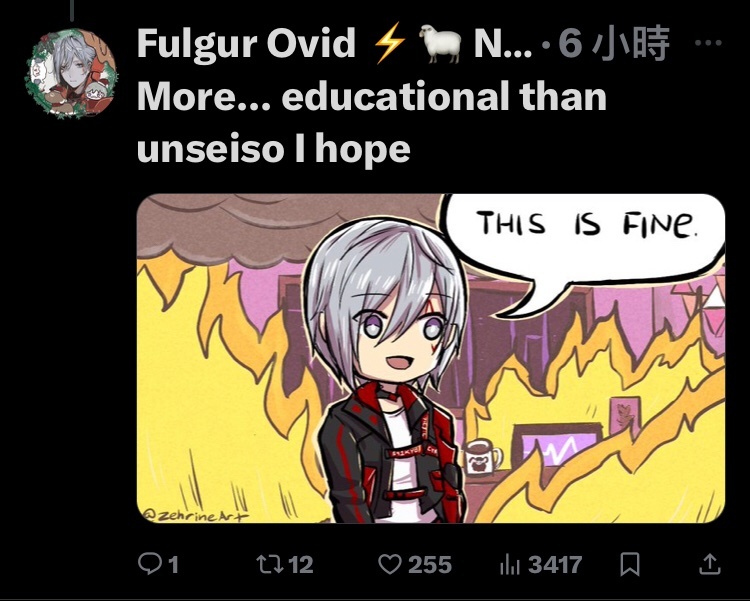Image resolution: width=750 pixels, height=601 pixels.
Task: Open the share upload icon
Action: click(x=709, y=564)
